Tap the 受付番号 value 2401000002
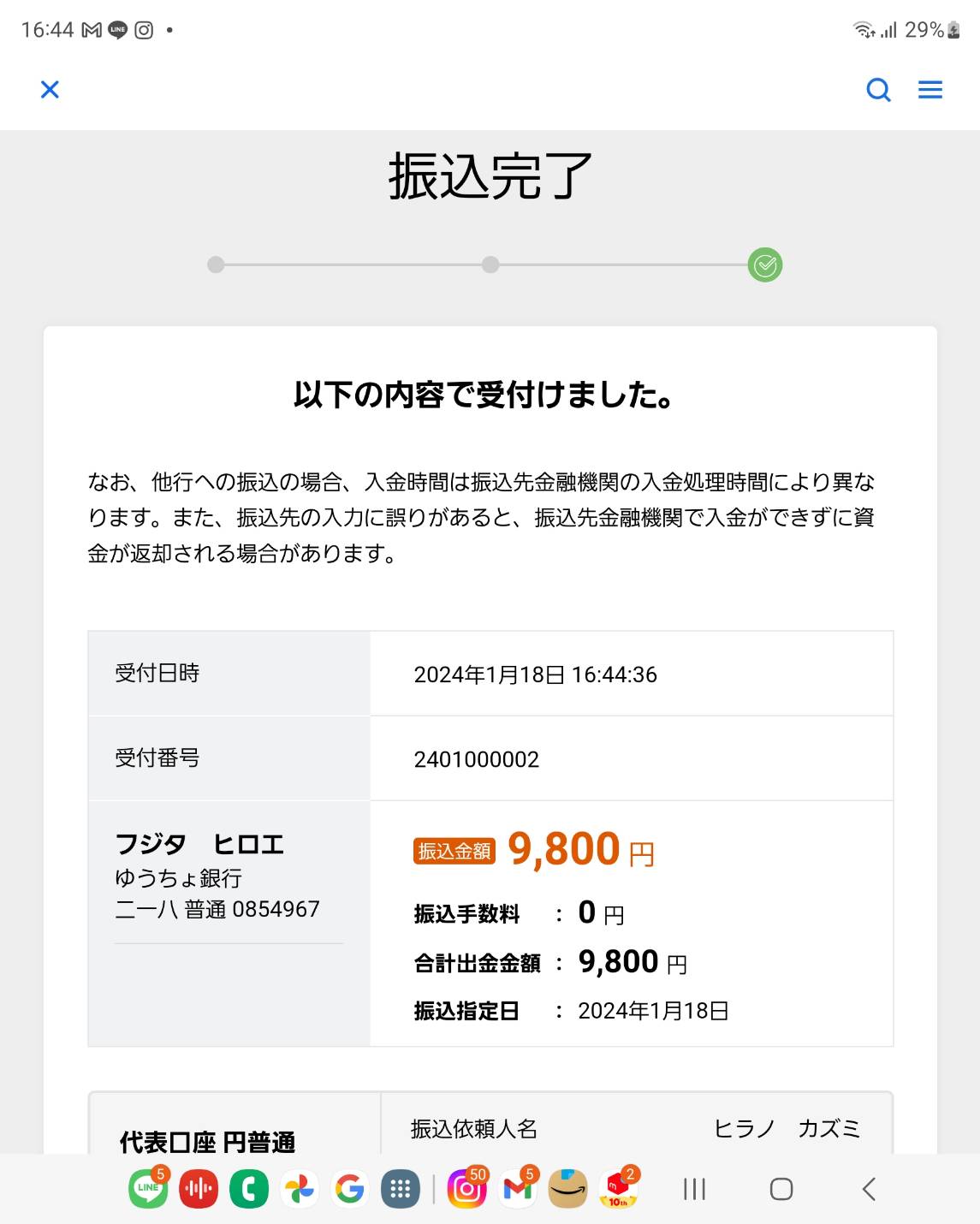The height and width of the screenshot is (1224, 980). click(477, 759)
